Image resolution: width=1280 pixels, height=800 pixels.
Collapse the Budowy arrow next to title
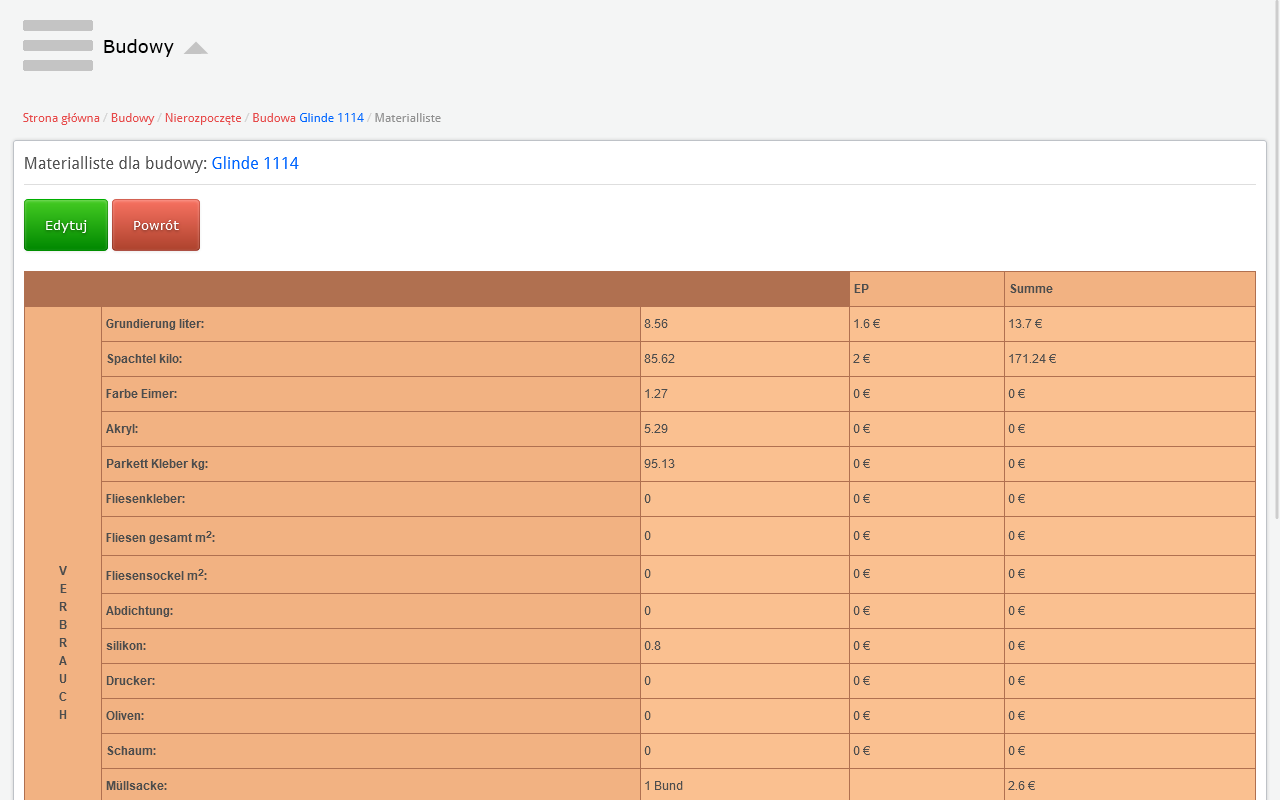point(196,48)
